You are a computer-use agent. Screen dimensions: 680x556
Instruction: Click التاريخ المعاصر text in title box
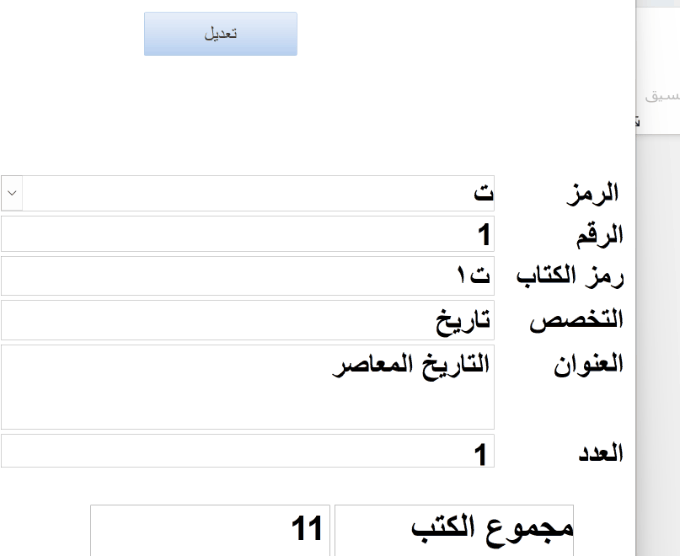[x=411, y=365]
